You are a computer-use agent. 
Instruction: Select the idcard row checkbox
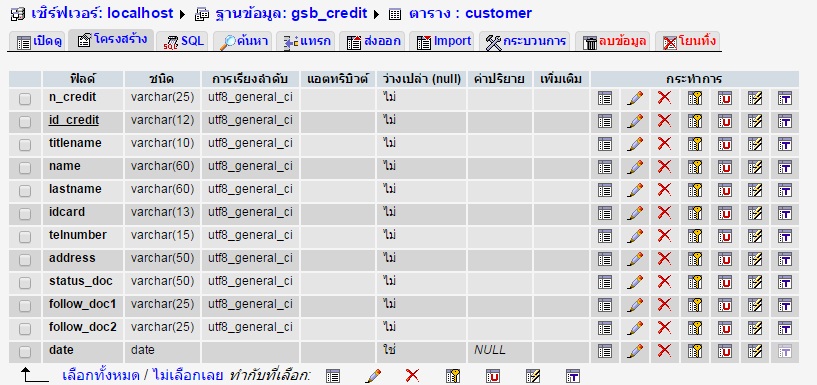click(25, 214)
